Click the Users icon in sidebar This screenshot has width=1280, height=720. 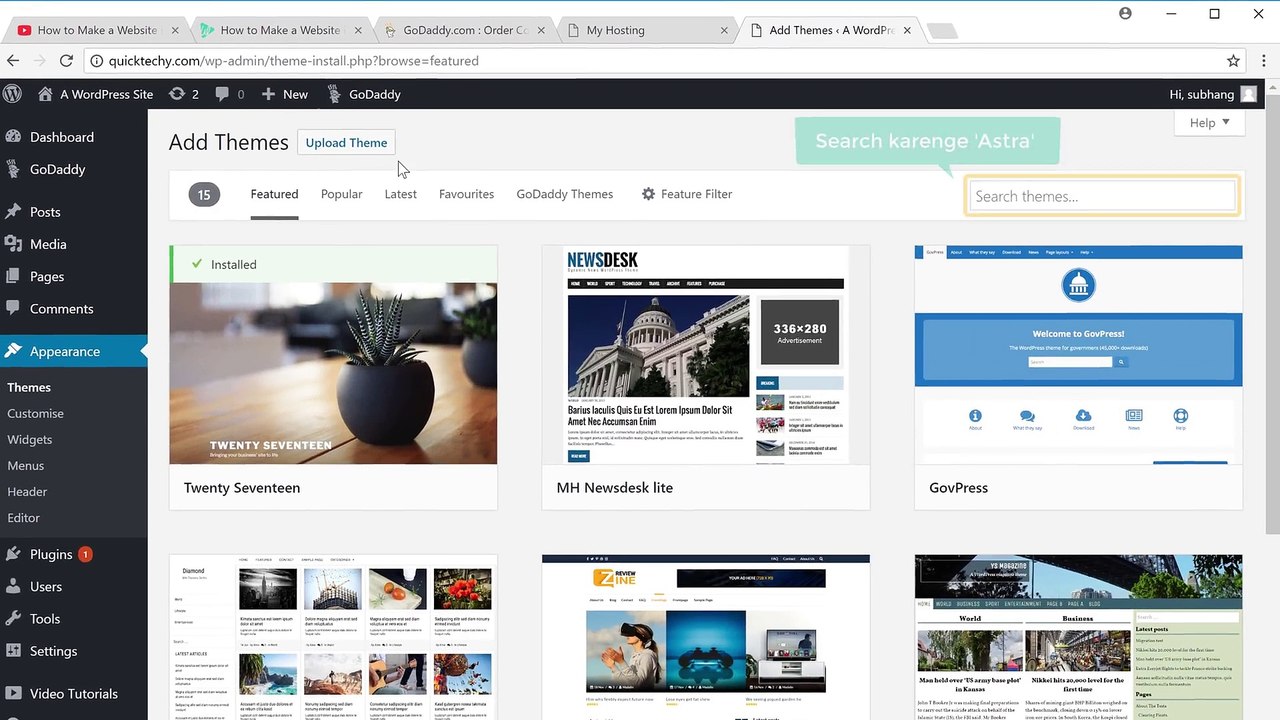pos(13,586)
